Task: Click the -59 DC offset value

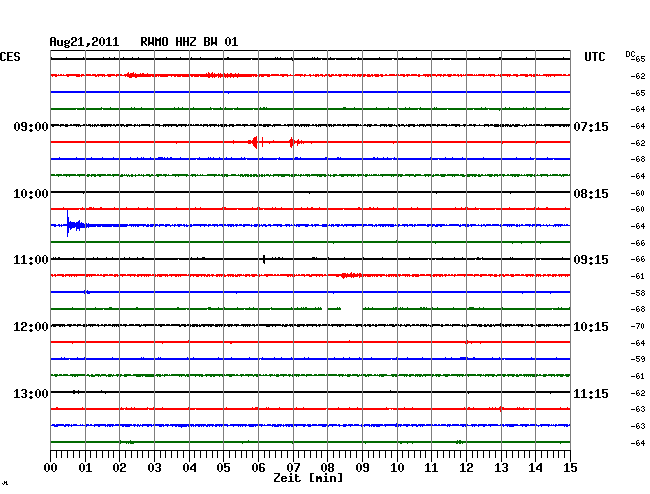Action: pos(638,359)
